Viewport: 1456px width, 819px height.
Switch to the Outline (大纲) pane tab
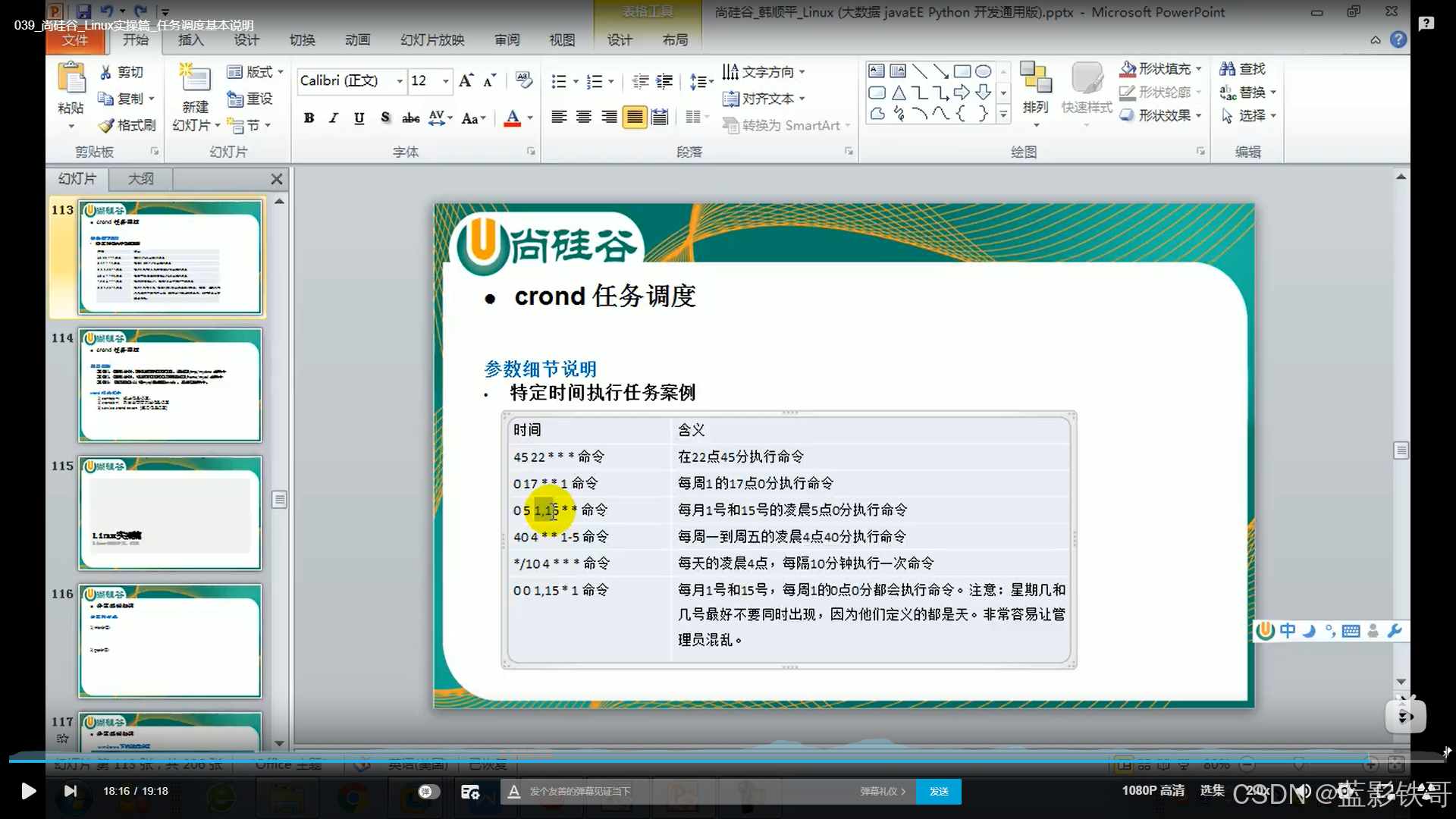pyautogui.click(x=141, y=179)
